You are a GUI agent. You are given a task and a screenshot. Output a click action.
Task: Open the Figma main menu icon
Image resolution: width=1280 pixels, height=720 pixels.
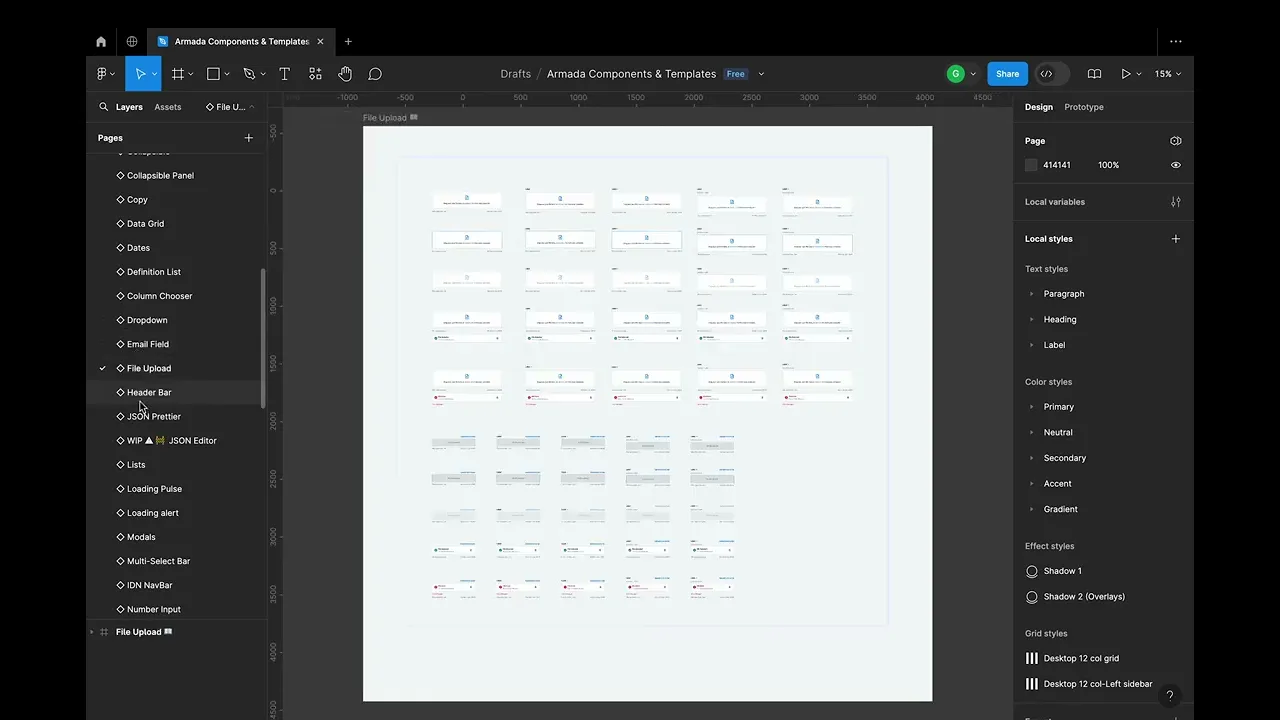pyautogui.click(x=104, y=74)
